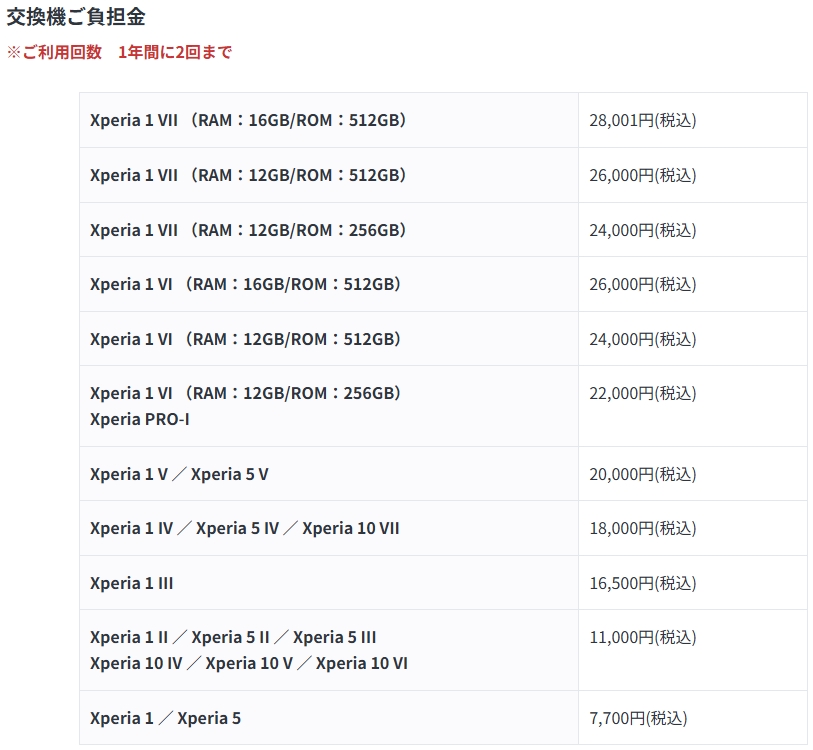Click the Xperia 1 VI 16GB/512GB model cell
Viewport: 813px width, 750px height.
pos(245,284)
